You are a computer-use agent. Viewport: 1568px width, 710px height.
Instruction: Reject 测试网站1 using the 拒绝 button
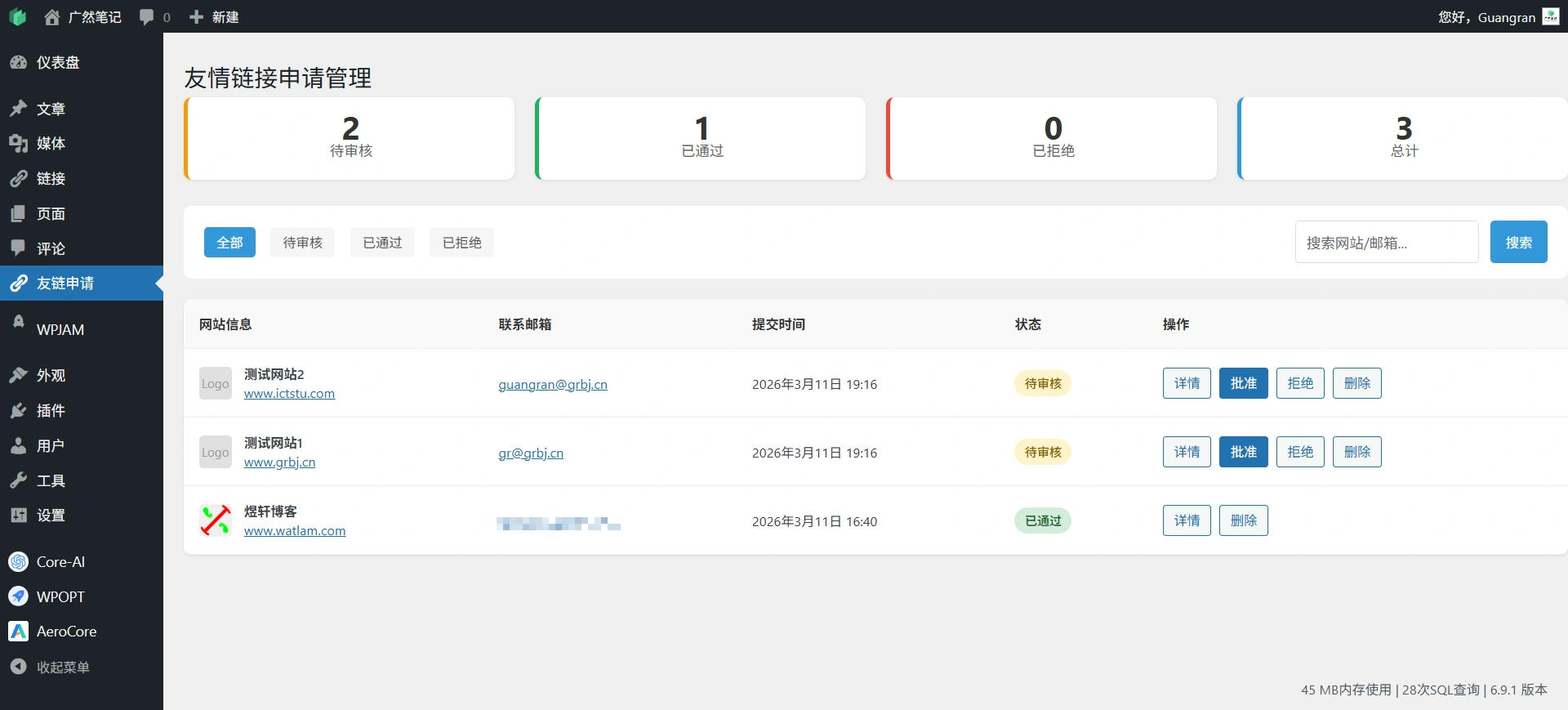(x=1300, y=452)
